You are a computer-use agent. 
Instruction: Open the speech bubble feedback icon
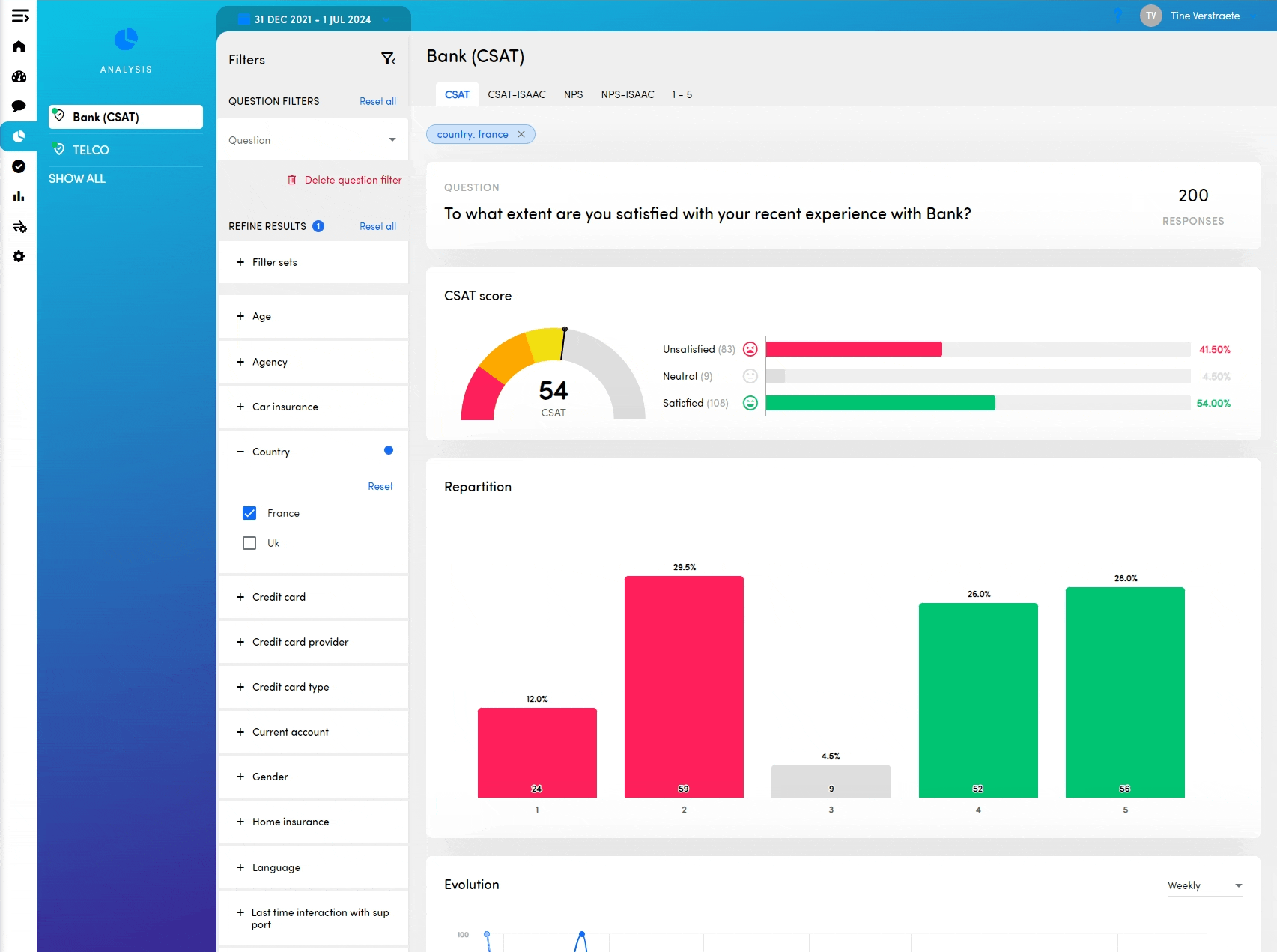(x=19, y=106)
